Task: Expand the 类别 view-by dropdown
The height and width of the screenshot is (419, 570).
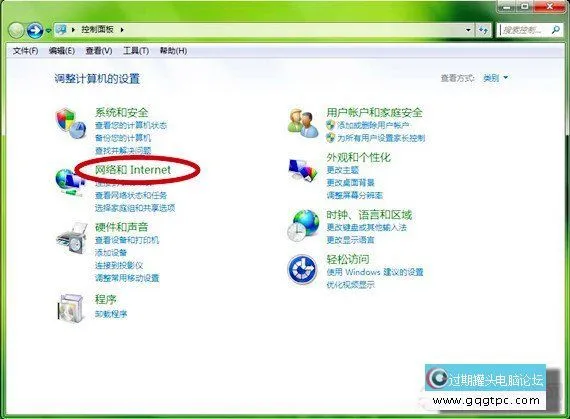Action: click(495, 78)
